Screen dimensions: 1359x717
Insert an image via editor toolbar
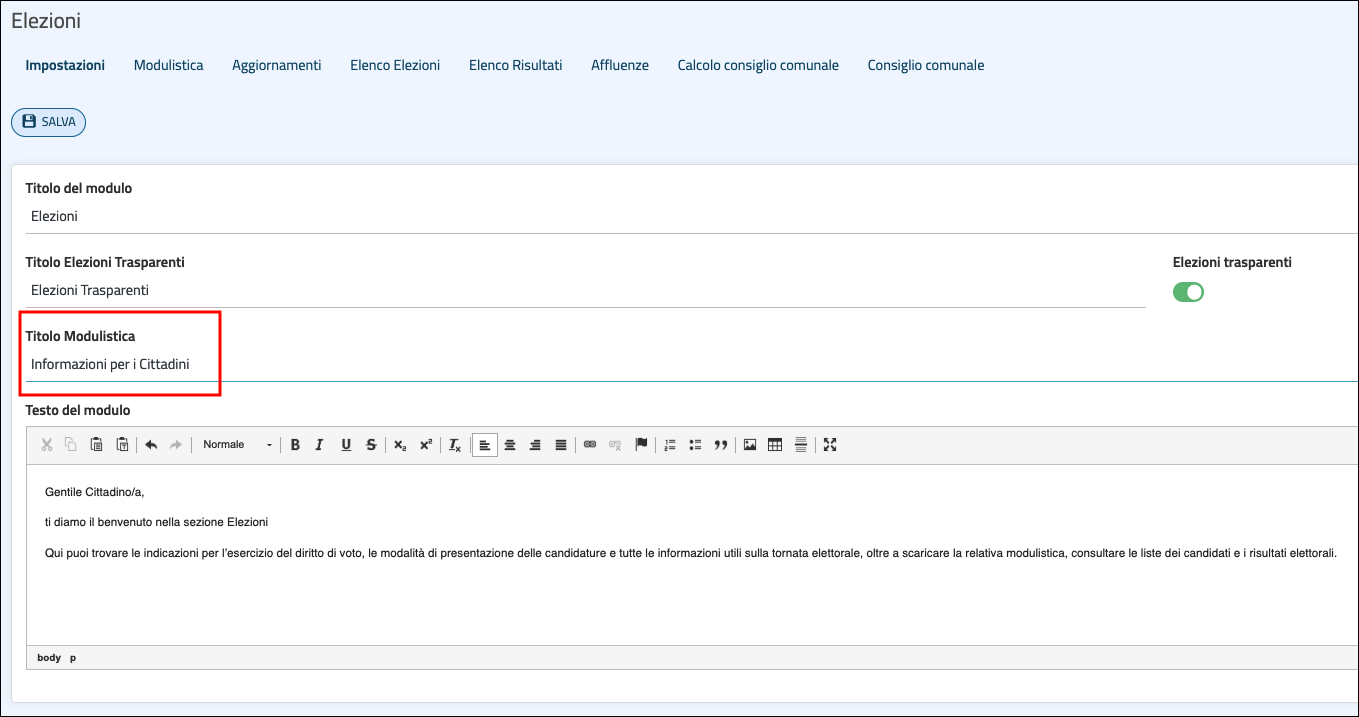point(749,445)
